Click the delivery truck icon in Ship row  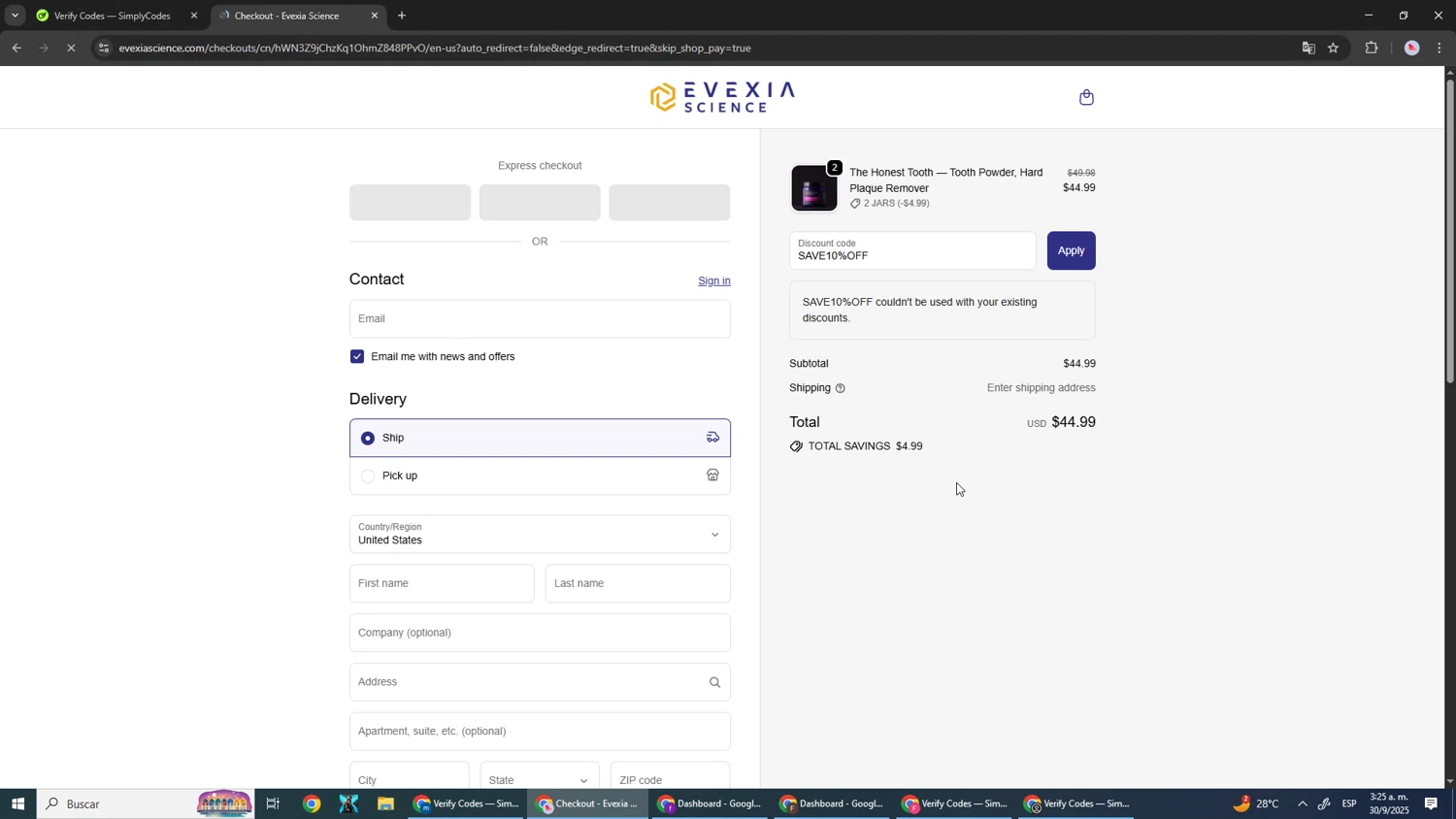(x=712, y=438)
